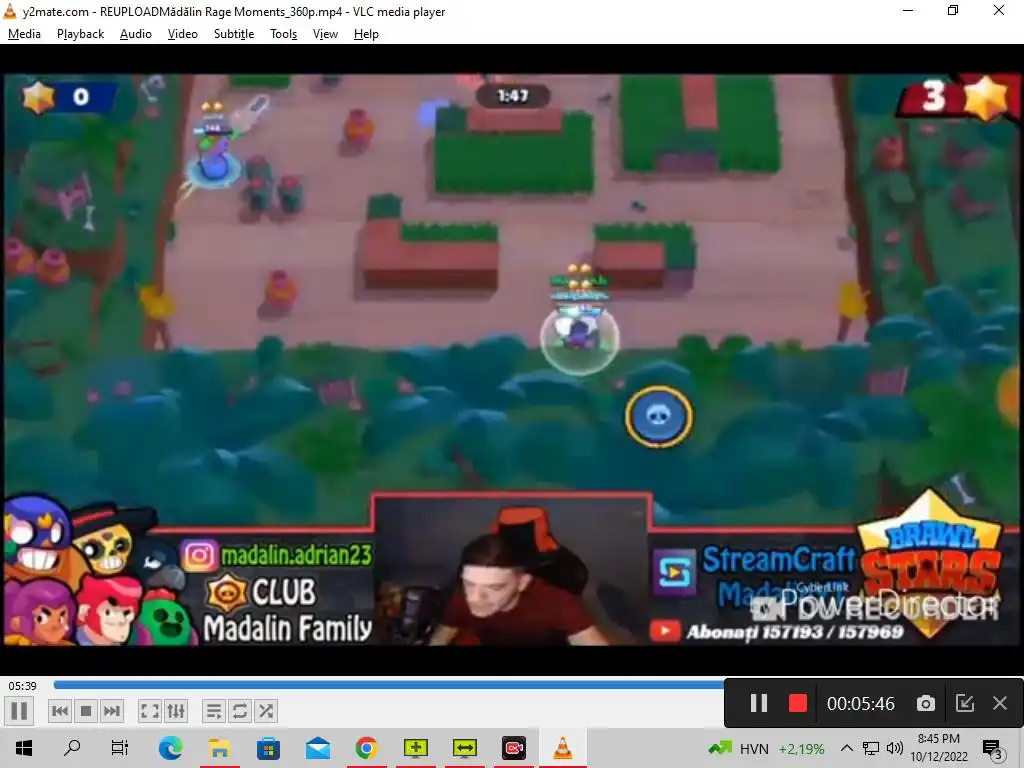The height and width of the screenshot is (768, 1024).
Task: Open the Video menu
Action: (x=183, y=34)
